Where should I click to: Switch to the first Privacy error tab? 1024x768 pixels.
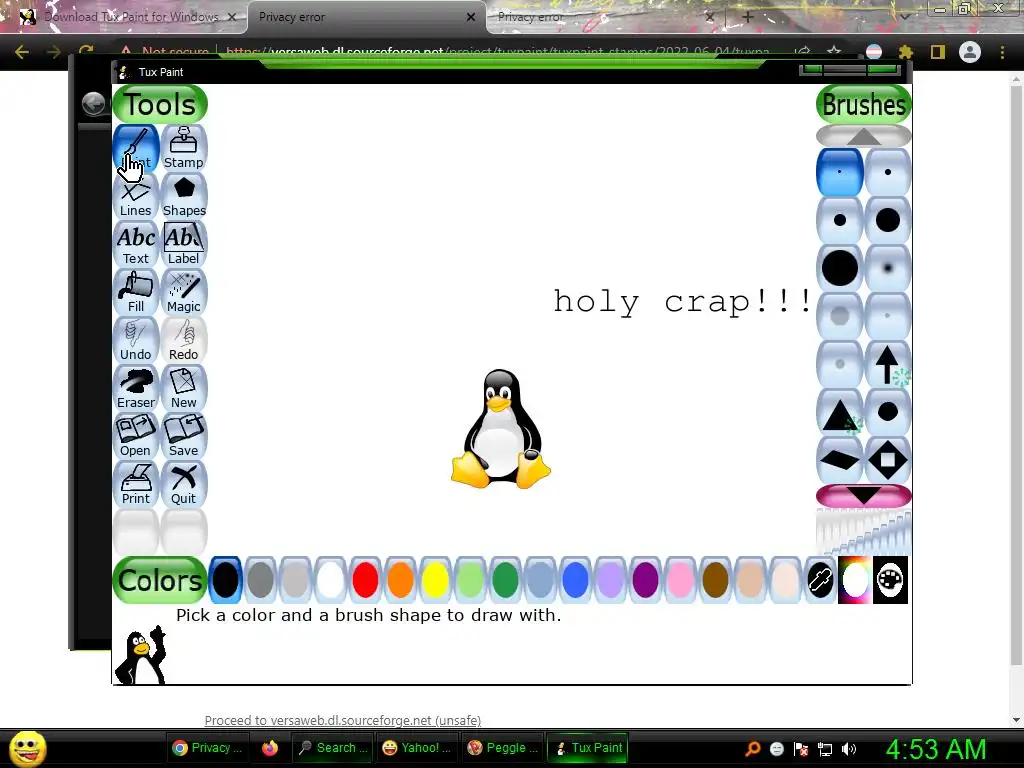[366, 17]
